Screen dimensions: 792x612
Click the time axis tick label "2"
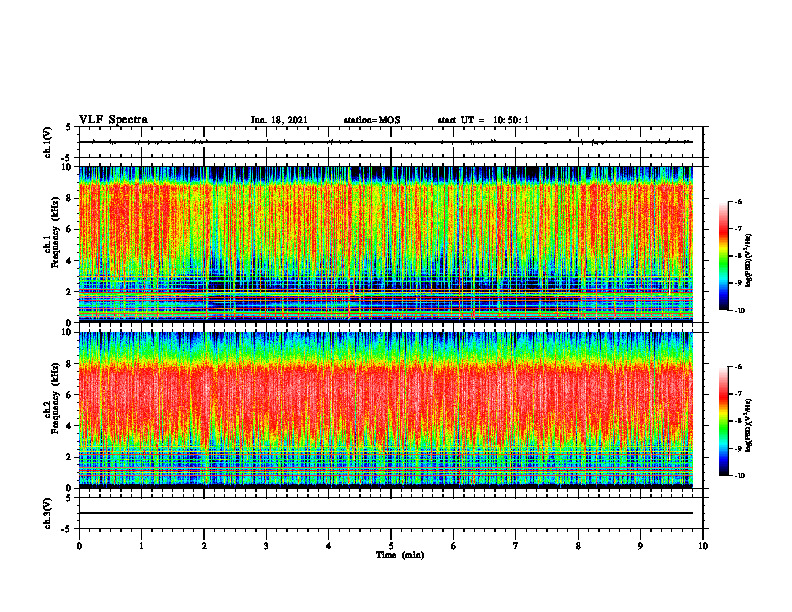tap(204, 546)
